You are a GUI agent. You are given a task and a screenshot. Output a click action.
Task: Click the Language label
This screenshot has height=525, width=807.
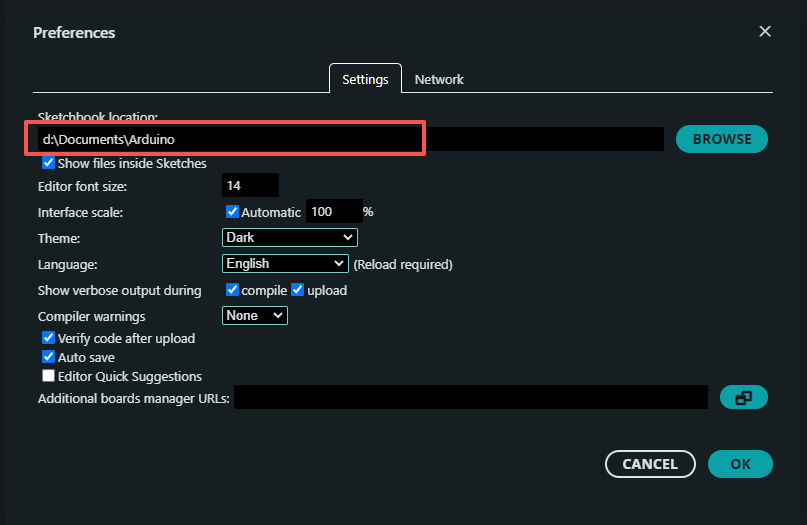67,265
